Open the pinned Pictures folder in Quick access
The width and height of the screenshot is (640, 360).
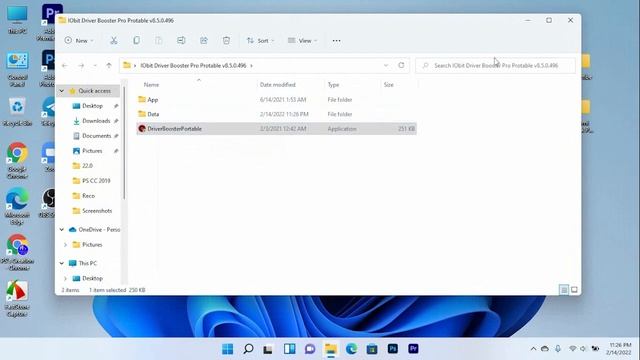coord(92,151)
